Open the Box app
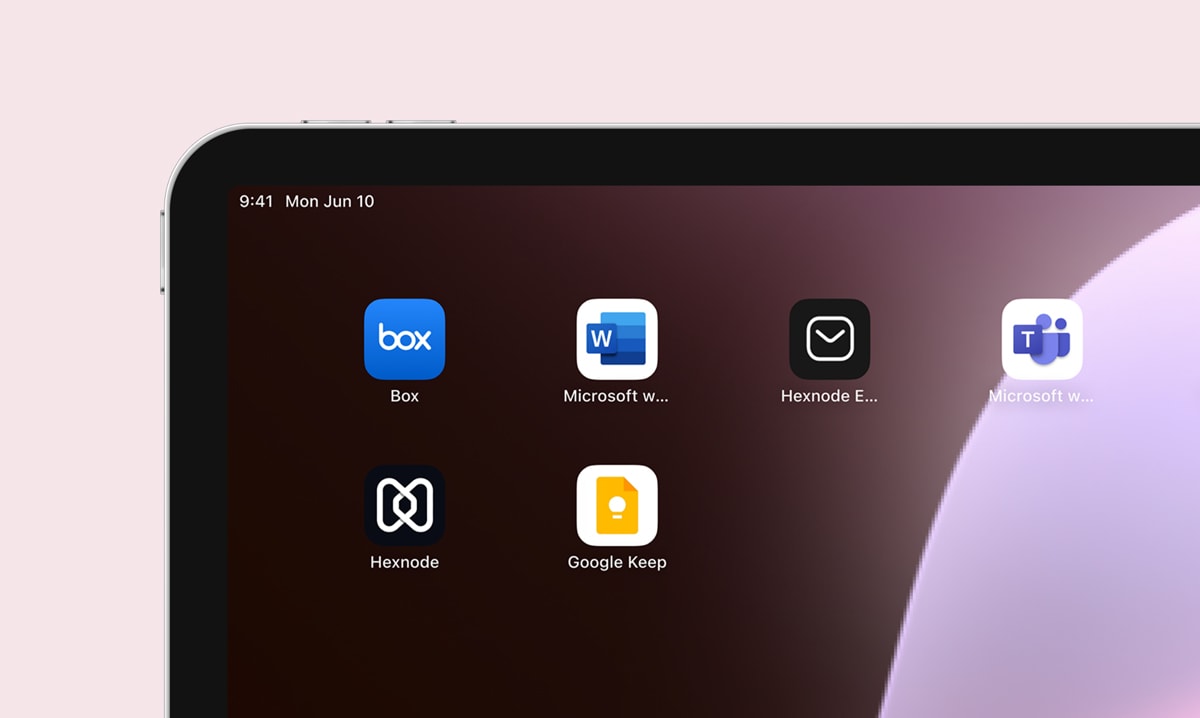Image resolution: width=1200 pixels, height=718 pixels. click(404, 339)
